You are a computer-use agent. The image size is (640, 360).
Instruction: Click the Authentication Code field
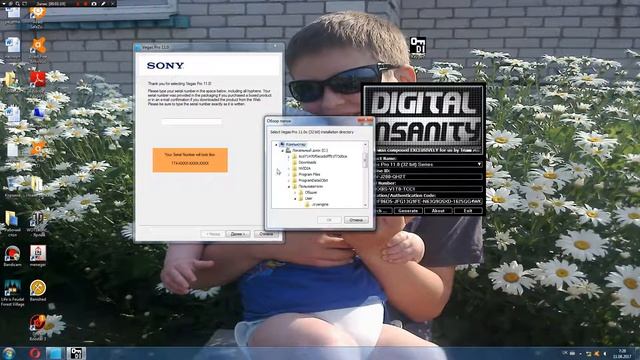428,201
